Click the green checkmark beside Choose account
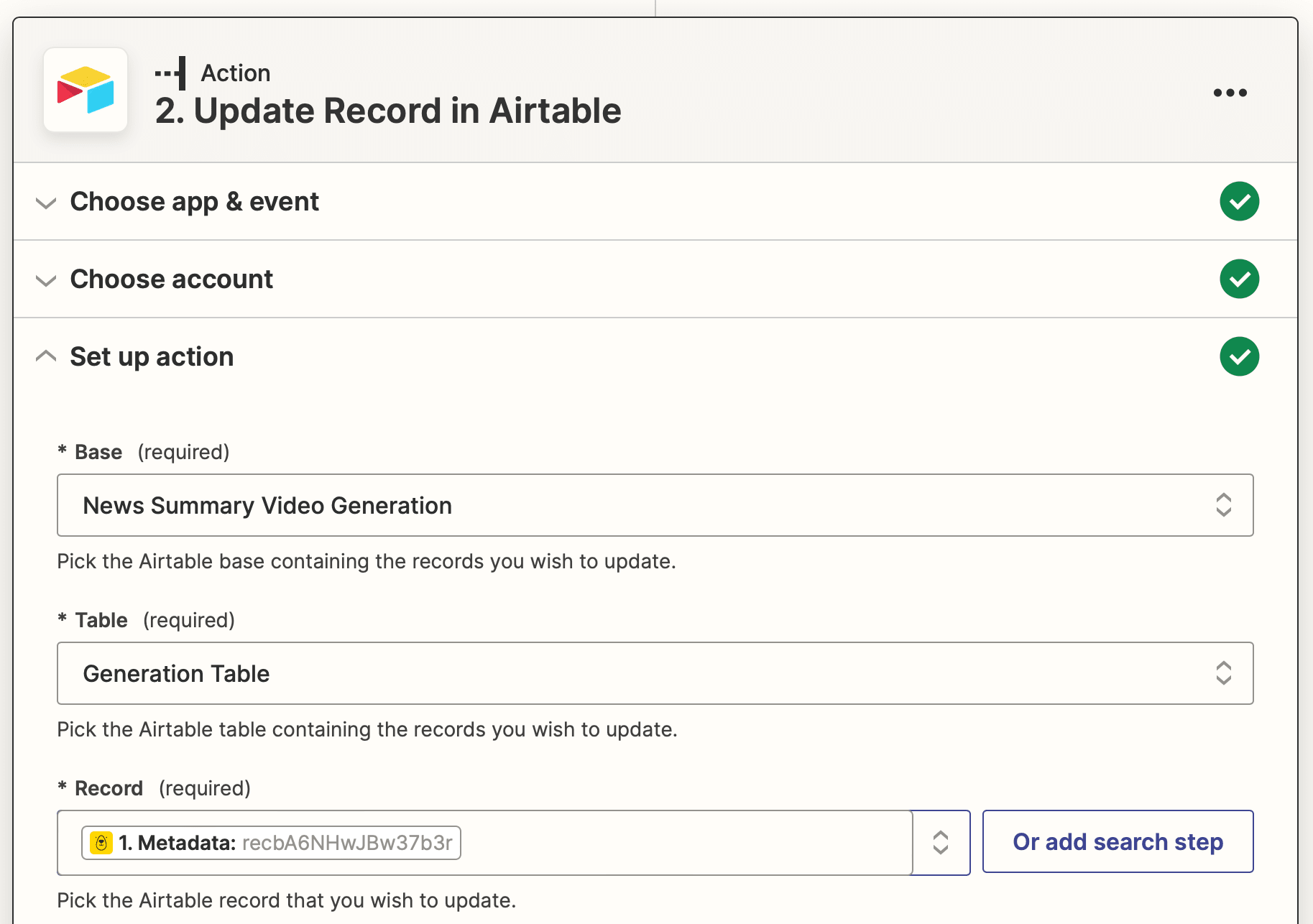Screen dimensions: 1313x924 click(1239, 279)
